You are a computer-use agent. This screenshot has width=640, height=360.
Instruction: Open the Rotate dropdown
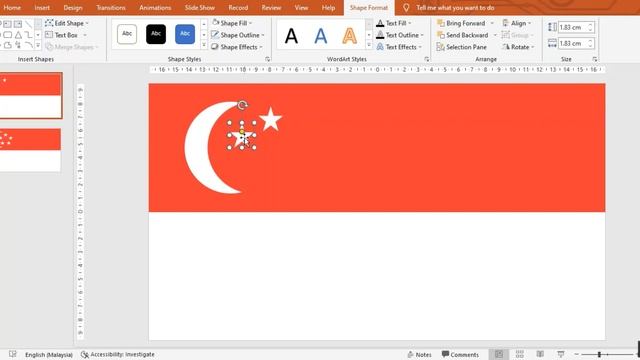point(518,47)
